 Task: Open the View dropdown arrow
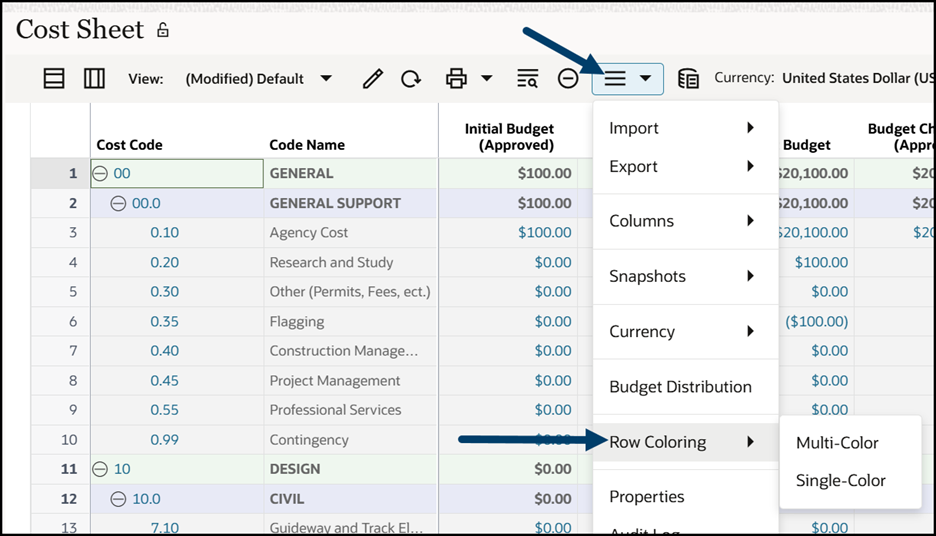click(x=326, y=78)
